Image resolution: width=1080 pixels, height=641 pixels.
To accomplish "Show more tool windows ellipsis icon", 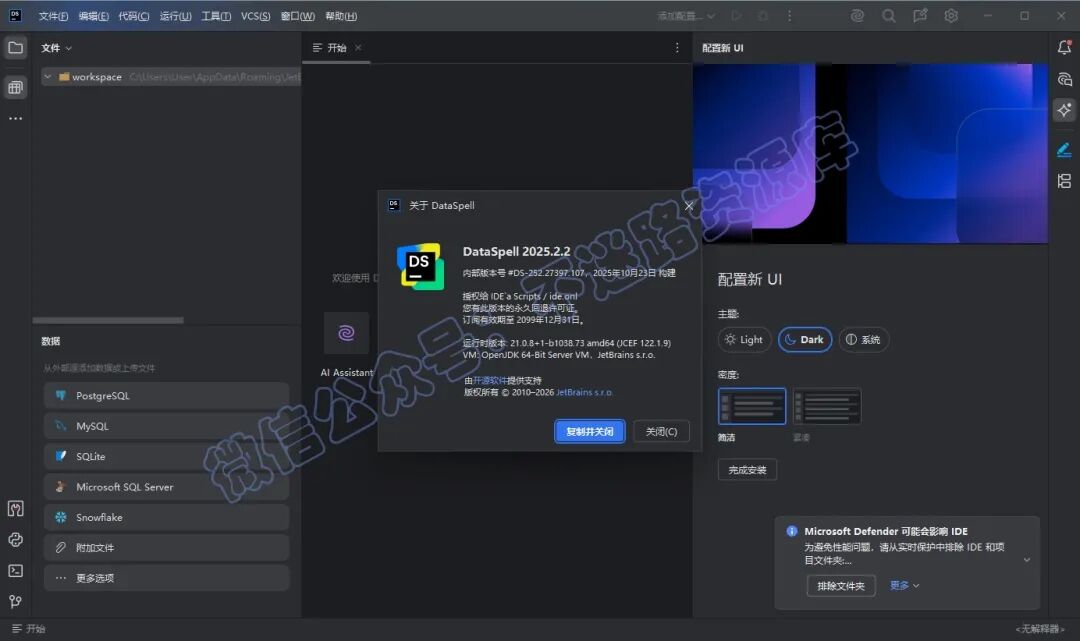I will [x=15, y=118].
